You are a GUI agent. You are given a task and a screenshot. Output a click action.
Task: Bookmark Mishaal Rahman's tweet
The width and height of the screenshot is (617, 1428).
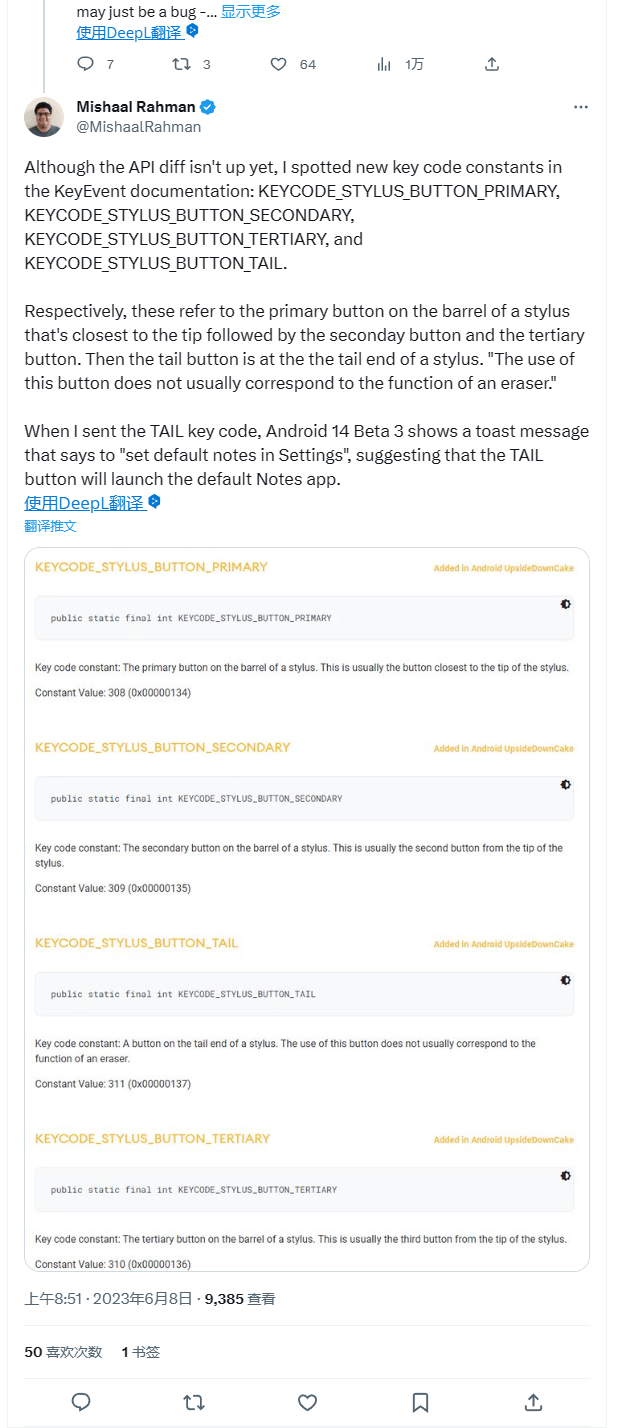coord(421,1402)
